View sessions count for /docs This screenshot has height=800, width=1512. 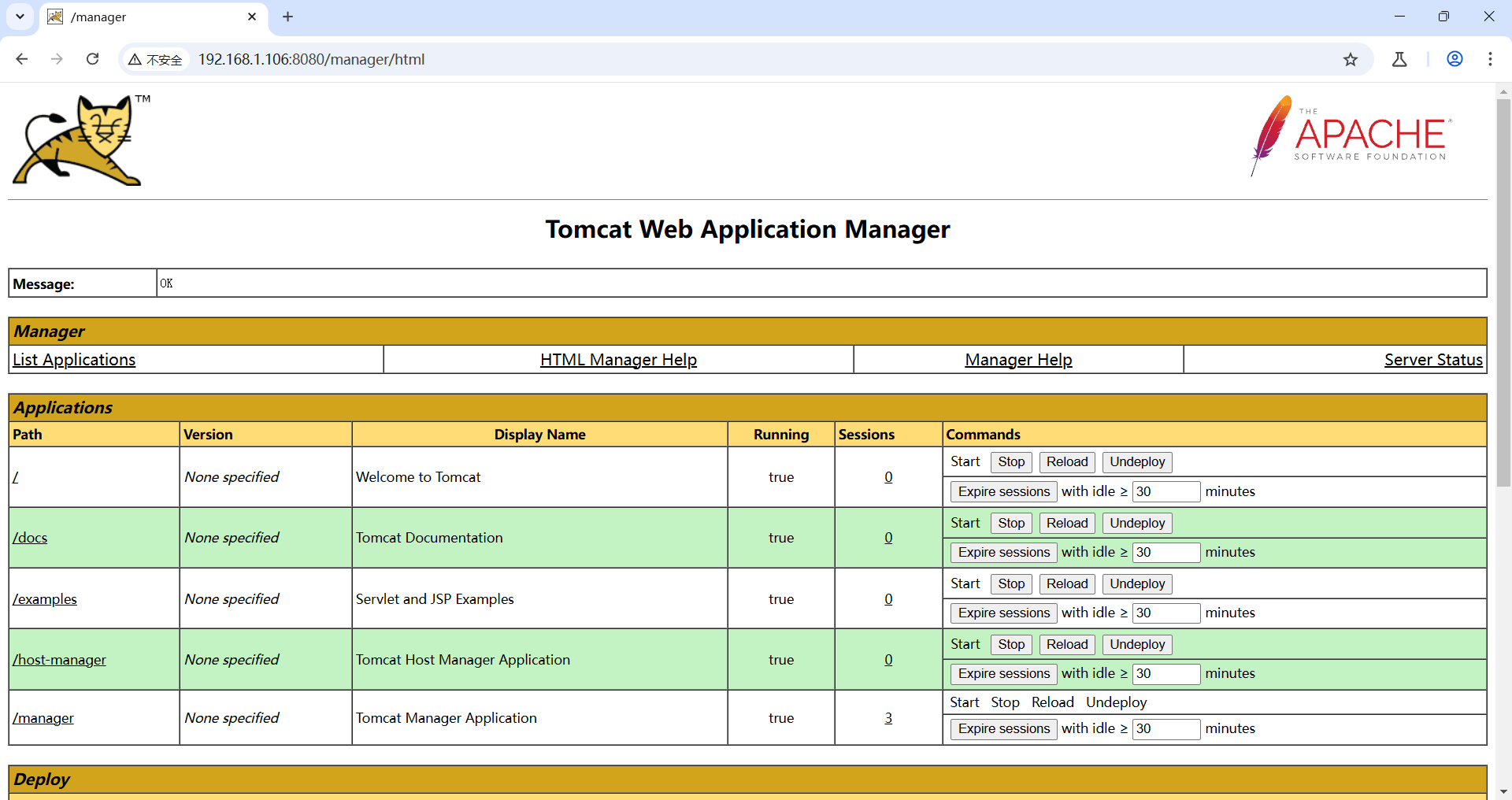click(x=888, y=538)
